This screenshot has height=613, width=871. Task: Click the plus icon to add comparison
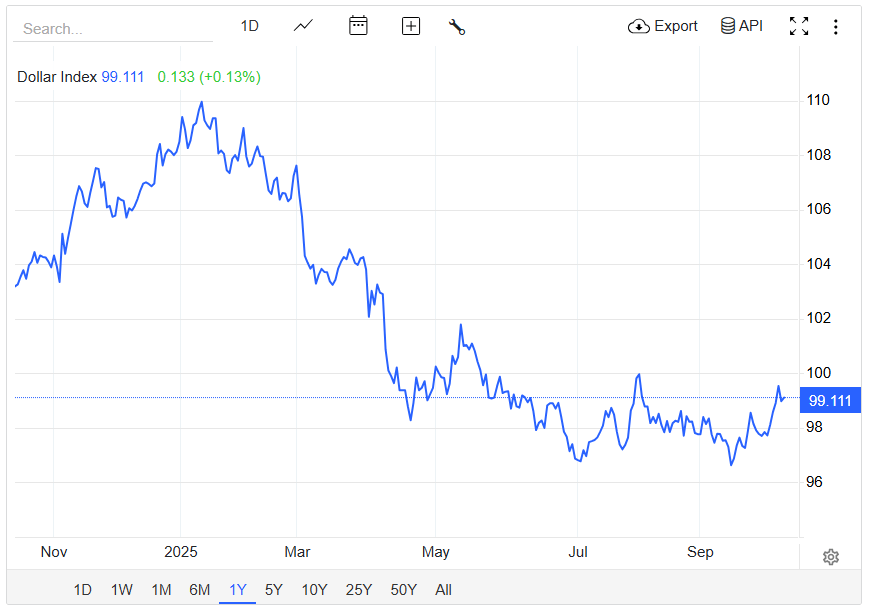pyautogui.click(x=411, y=26)
